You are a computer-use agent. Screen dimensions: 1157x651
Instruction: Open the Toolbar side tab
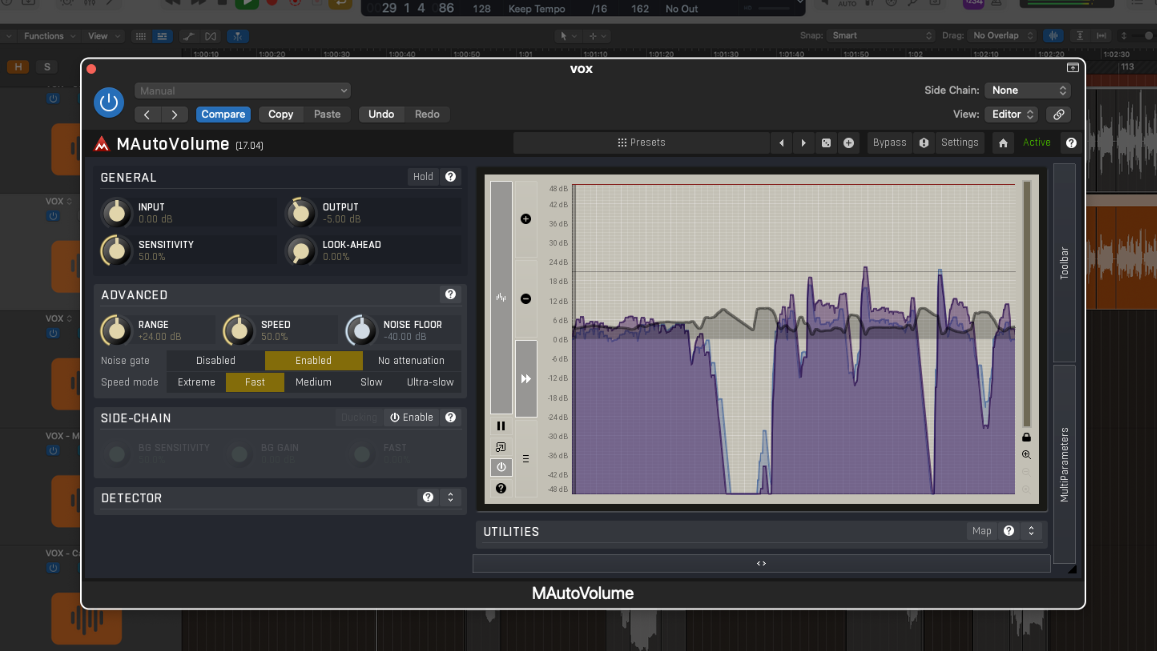click(1064, 263)
